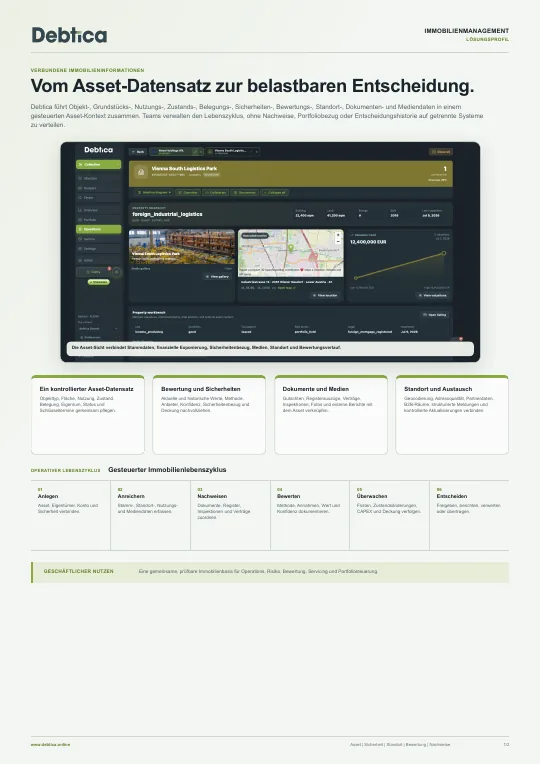Open Service in the sidebar
The width and height of the screenshot is (540, 765).
click(x=99, y=239)
